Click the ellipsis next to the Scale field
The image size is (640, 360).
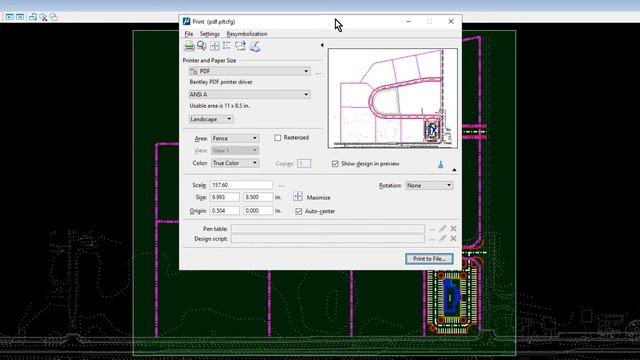click(x=281, y=186)
